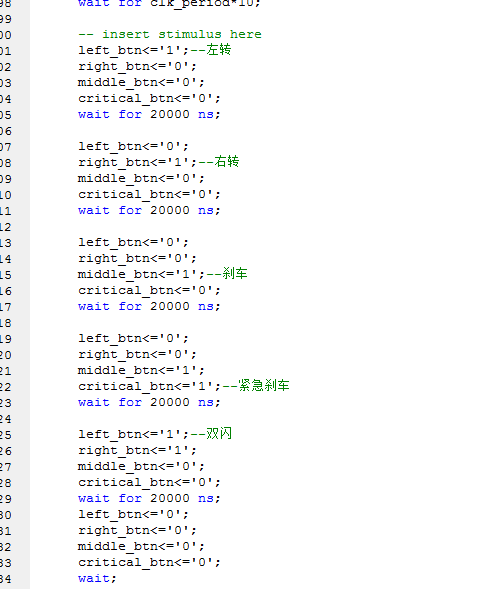Screen dimensions: 499x589
Task: Click right_btn<='0'; directly above the 刹车 line
Action: pos(138,258)
